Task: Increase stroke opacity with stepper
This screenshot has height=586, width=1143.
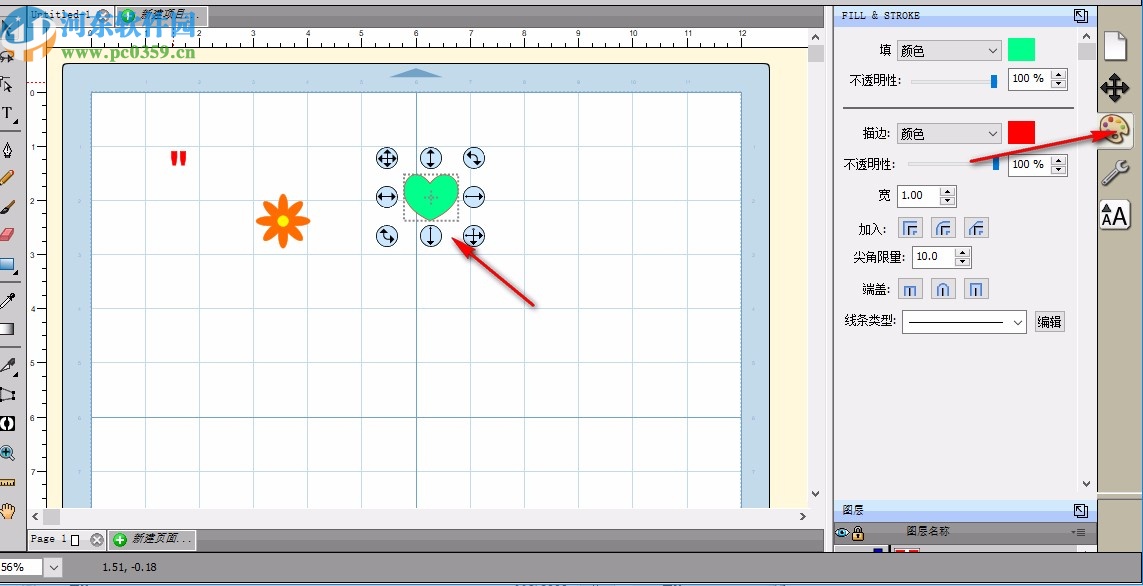Action: tap(1058, 160)
